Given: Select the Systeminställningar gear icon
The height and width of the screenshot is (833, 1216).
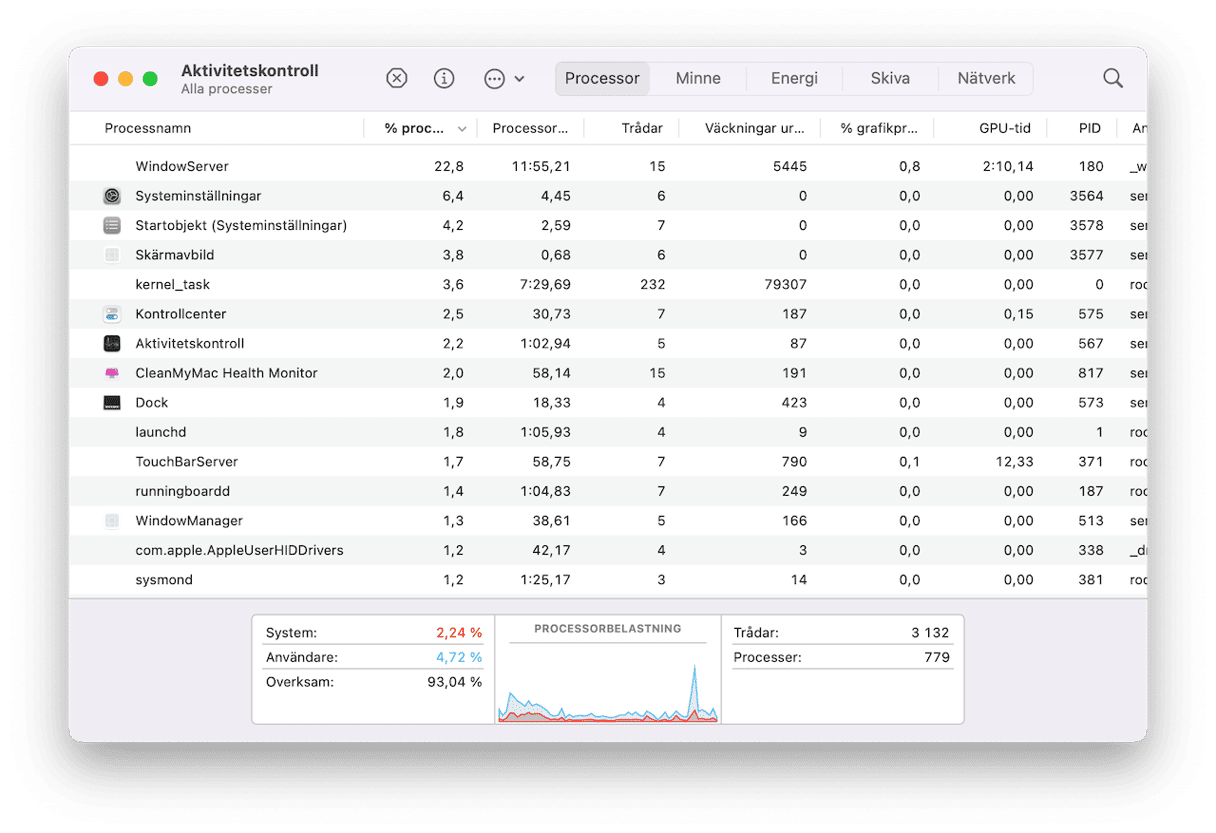Looking at the screenshot, I should click(x=112, y=196).
